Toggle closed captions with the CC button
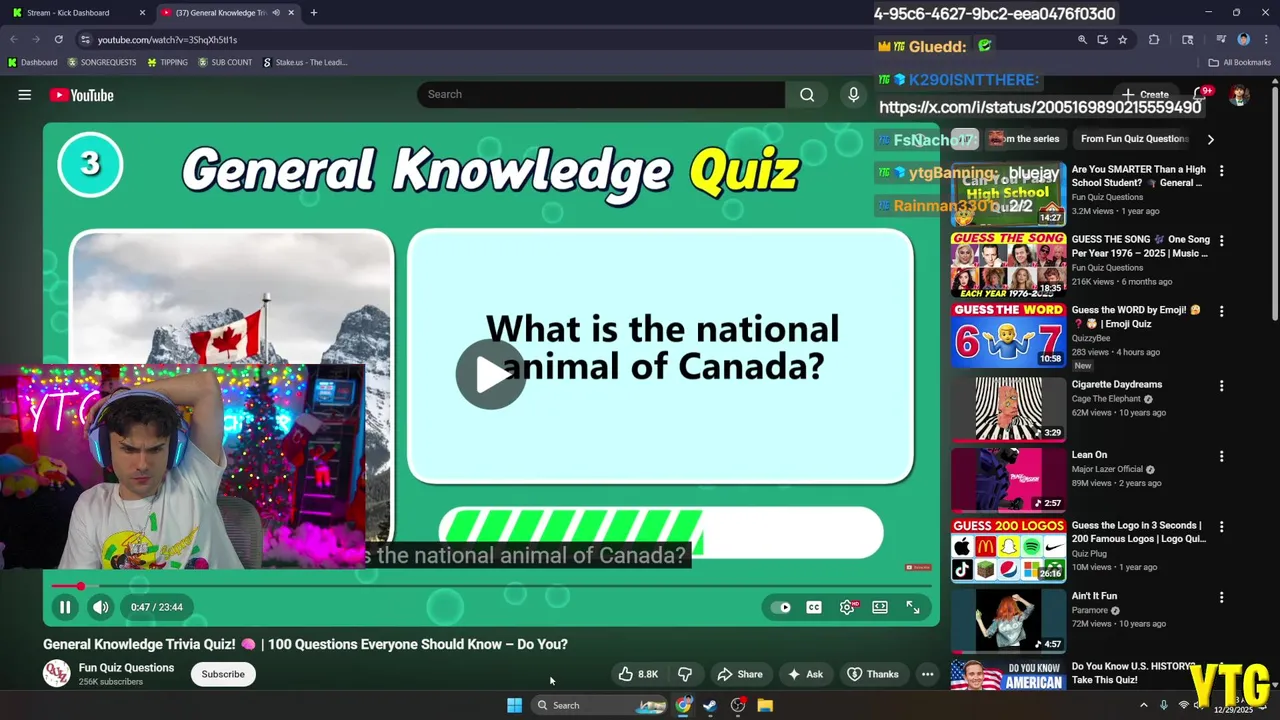The height and width of the screenshot is (720, 1280). point(814,607)
